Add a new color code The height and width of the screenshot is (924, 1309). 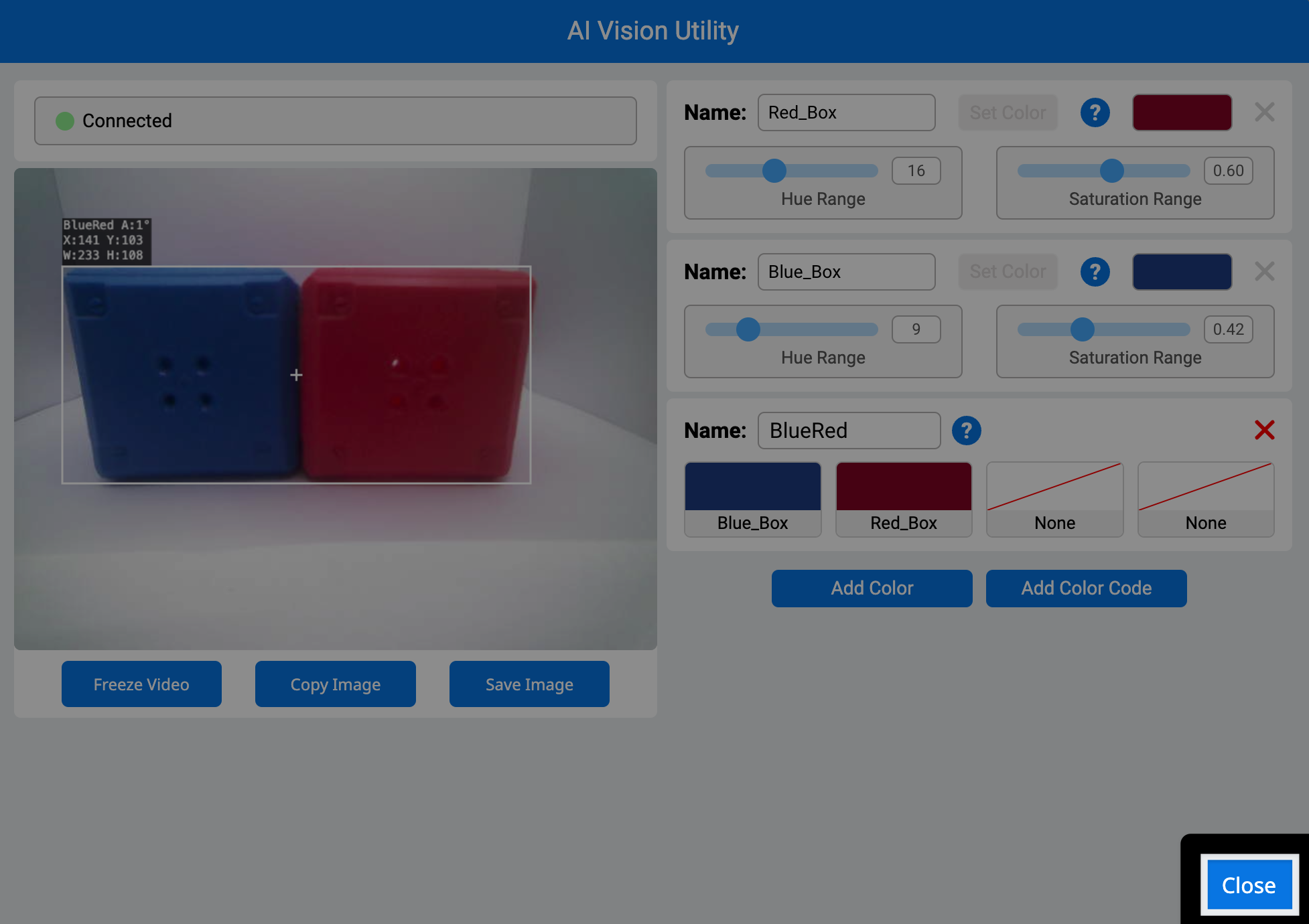1086,588
